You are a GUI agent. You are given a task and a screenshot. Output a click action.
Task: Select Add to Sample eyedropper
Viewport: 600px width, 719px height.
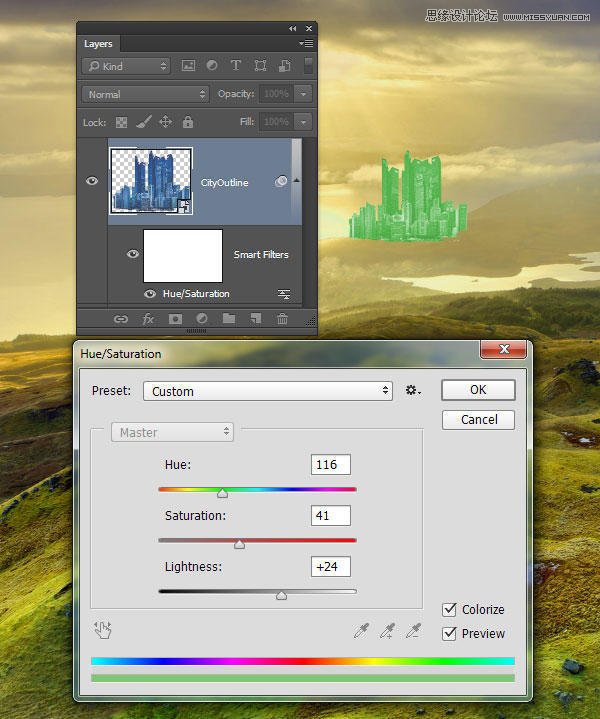pyautogui.click(x=387, y=631)
